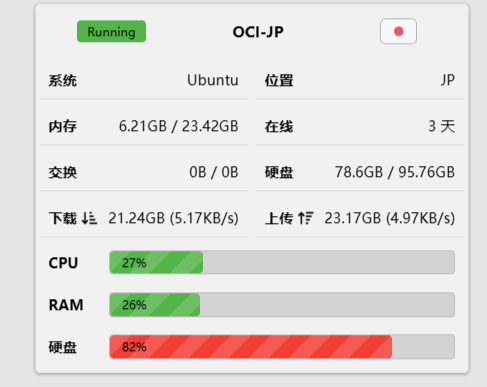Click the 系统 label
This screenshot has width=487, height=387.
[63, 81]
